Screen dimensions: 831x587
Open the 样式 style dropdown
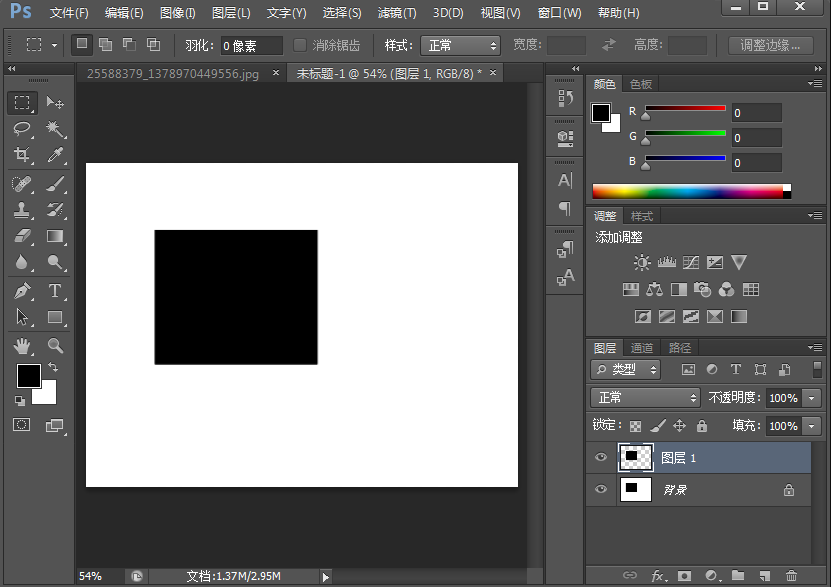point(461,46)
